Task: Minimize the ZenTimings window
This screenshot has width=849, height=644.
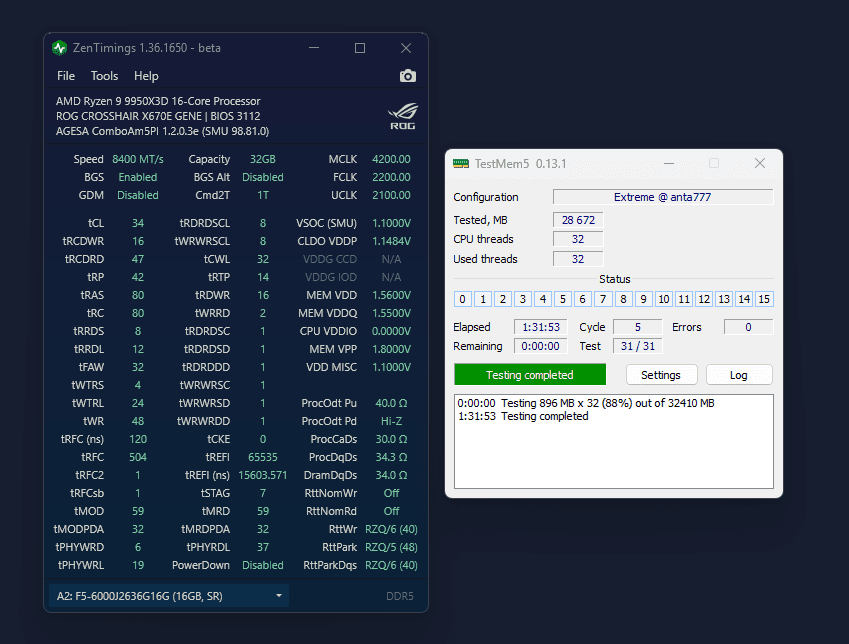Action: (x=314, y=48)
